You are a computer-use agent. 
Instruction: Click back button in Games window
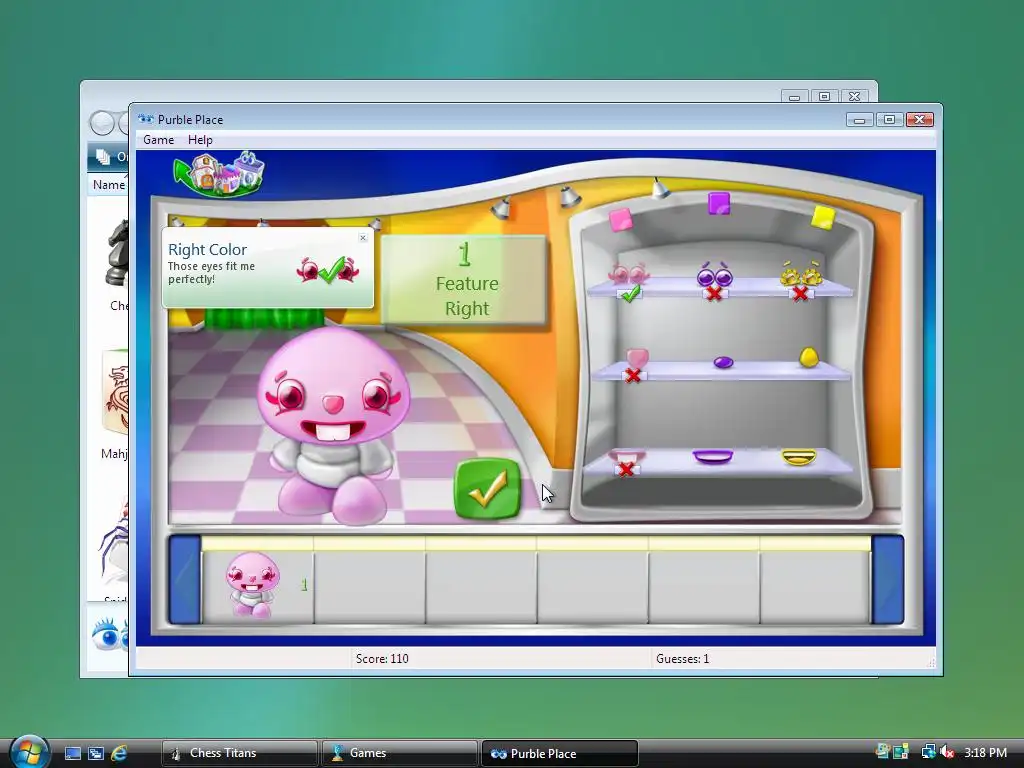pos(102,123)
